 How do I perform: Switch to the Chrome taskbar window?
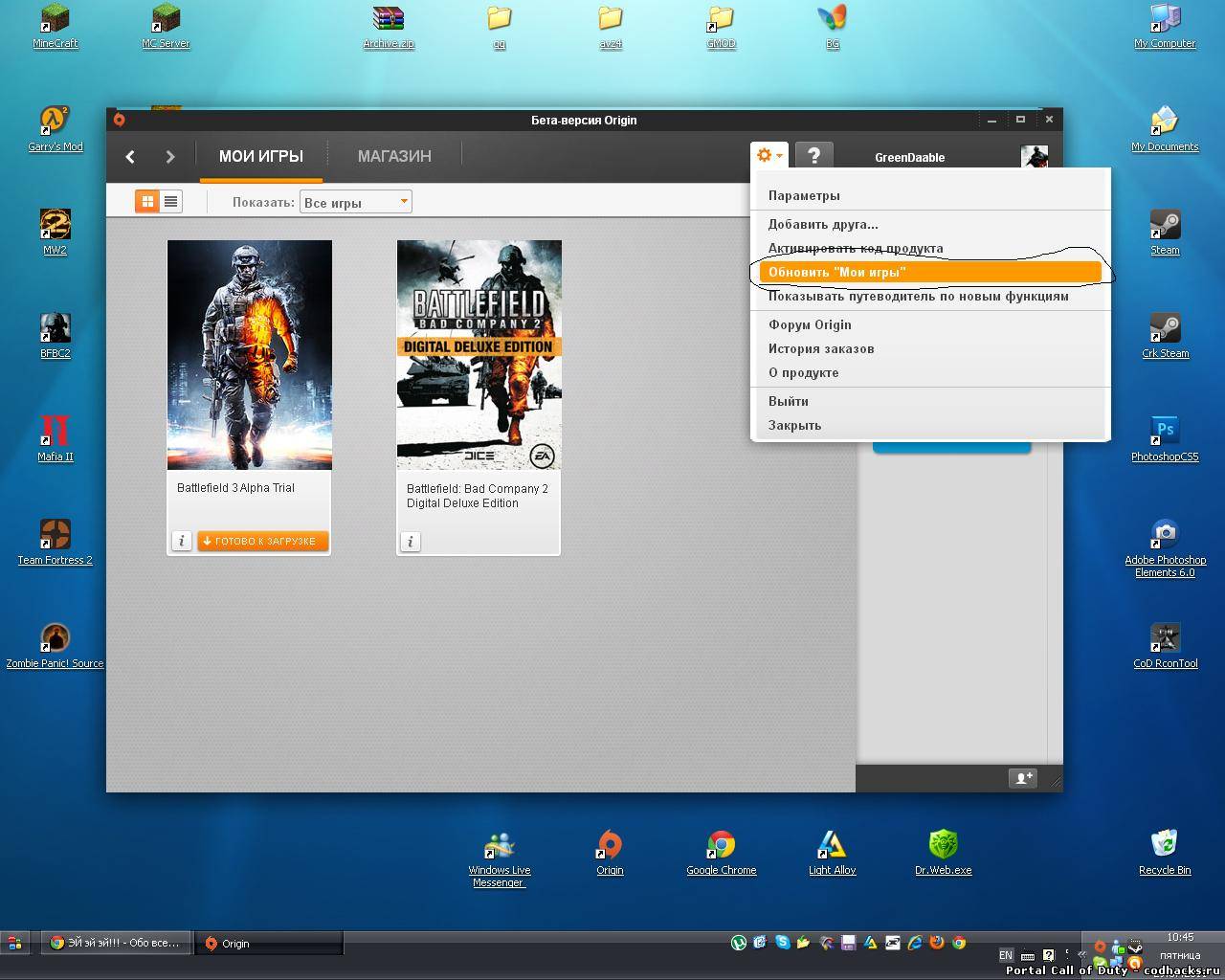pyautogui.click(x=116, y=943)
